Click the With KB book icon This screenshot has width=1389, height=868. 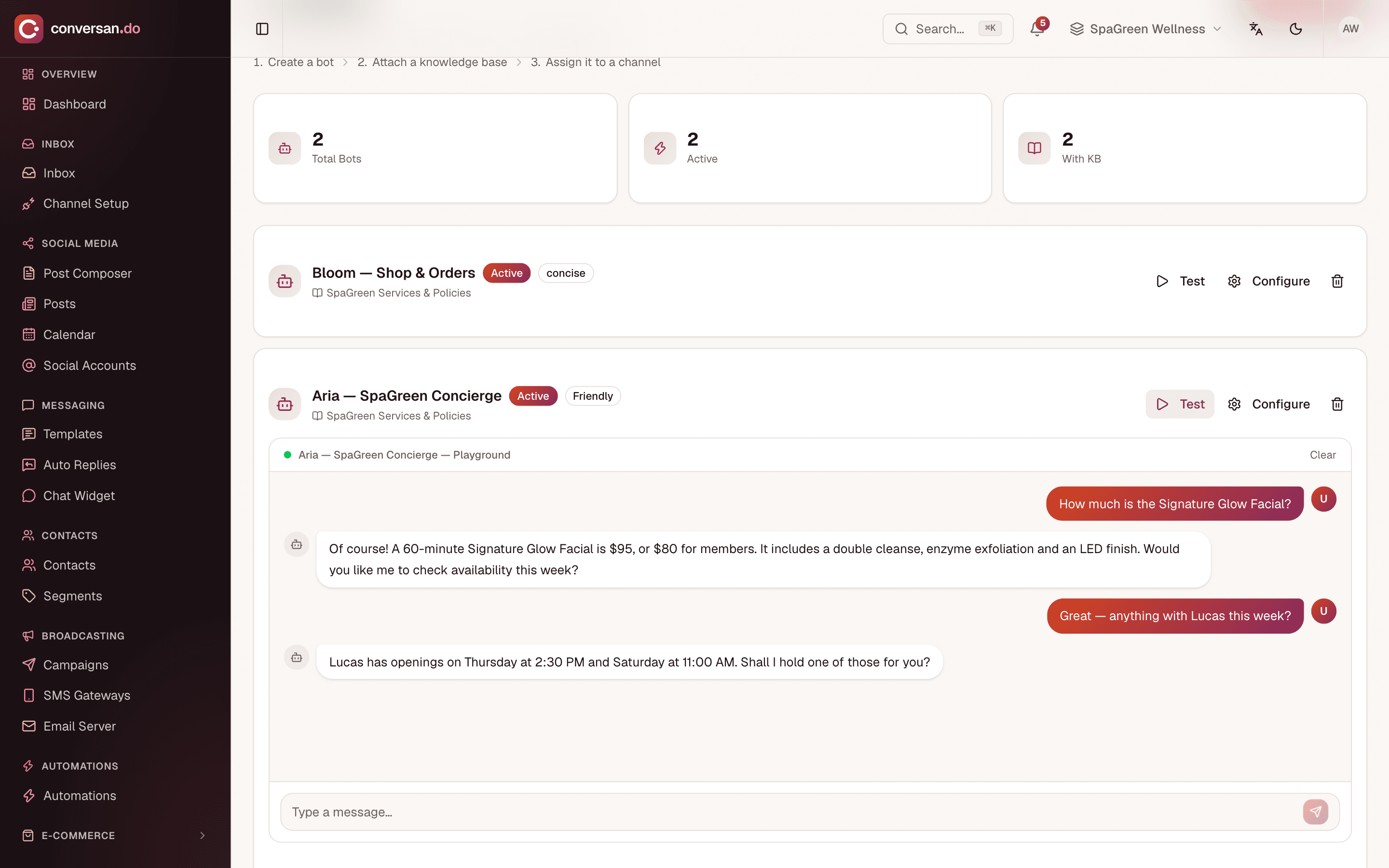(1035, 148)
